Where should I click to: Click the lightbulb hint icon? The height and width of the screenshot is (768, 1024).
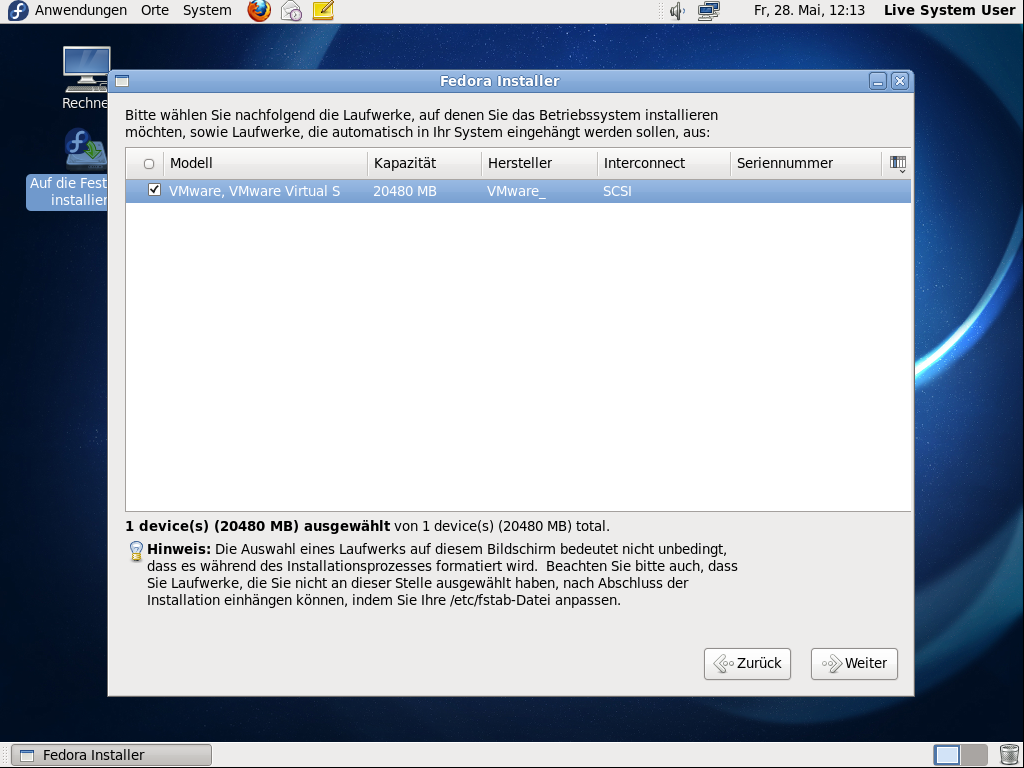pyautogui.click(x=136, y=551)
